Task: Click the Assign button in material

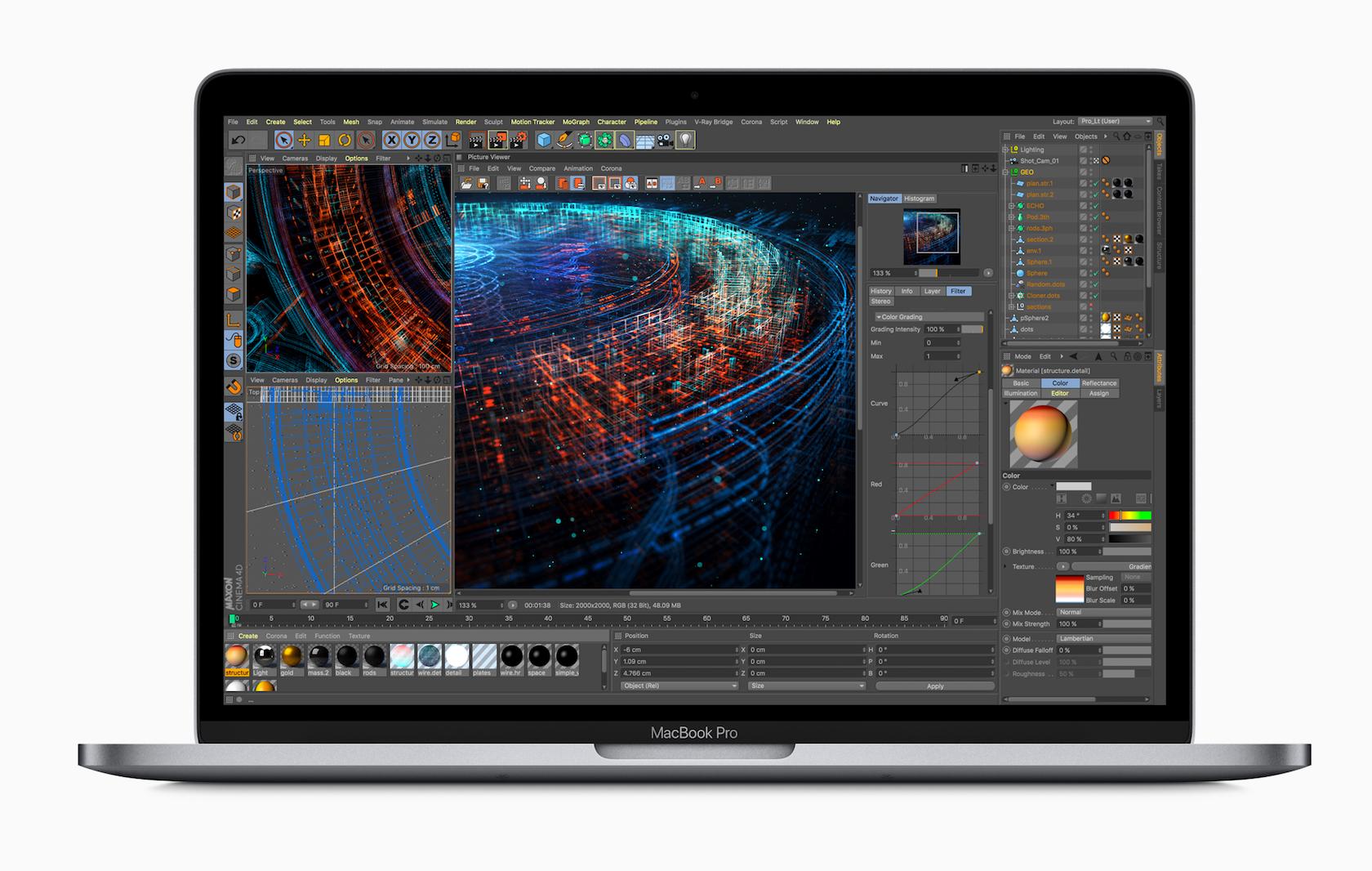Action: 1099,393
